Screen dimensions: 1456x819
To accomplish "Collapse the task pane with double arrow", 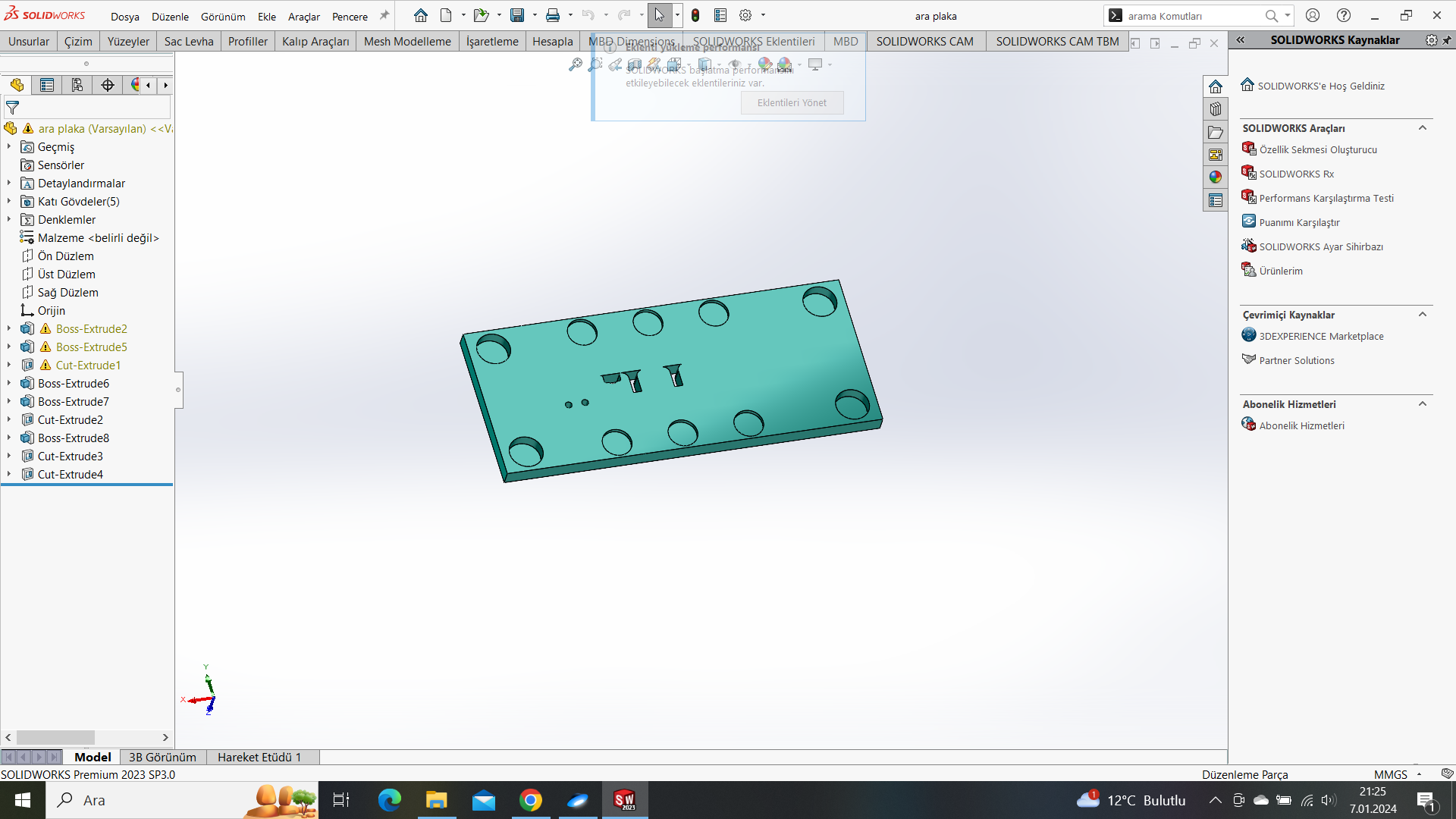I will coord(1241,40).
